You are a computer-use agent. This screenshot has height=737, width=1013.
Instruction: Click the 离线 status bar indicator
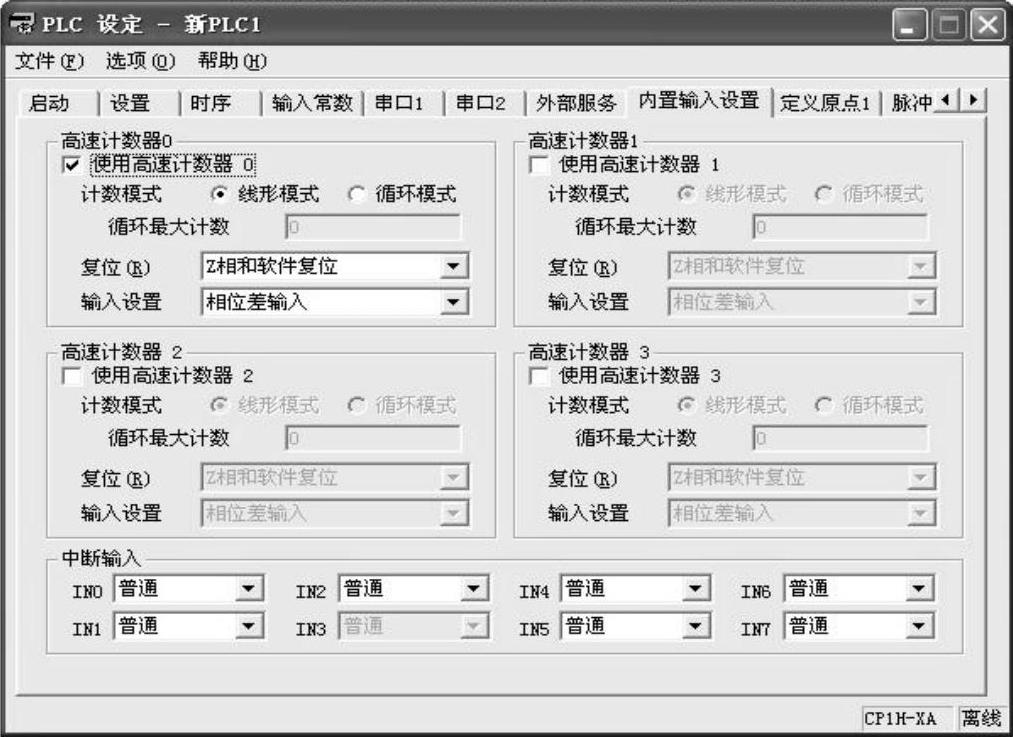[x=980, y=718]
